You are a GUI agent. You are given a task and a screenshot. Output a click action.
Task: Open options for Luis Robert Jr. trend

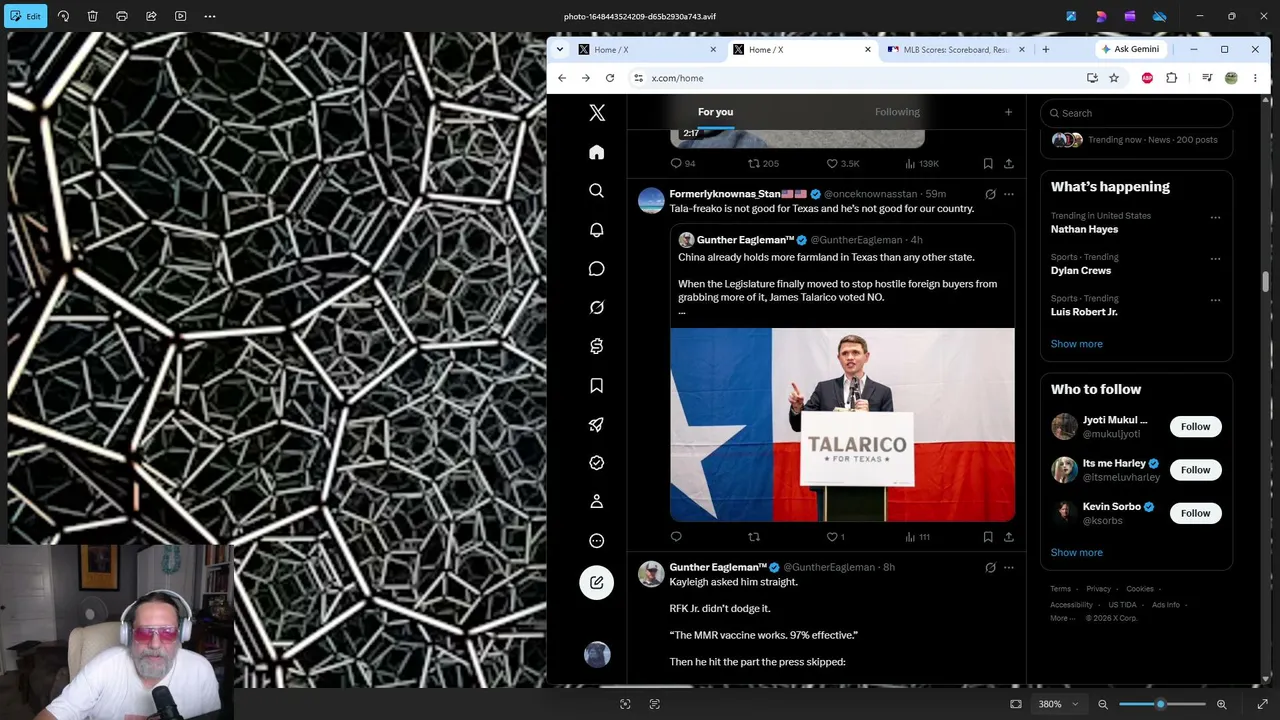coord(1215,300)
